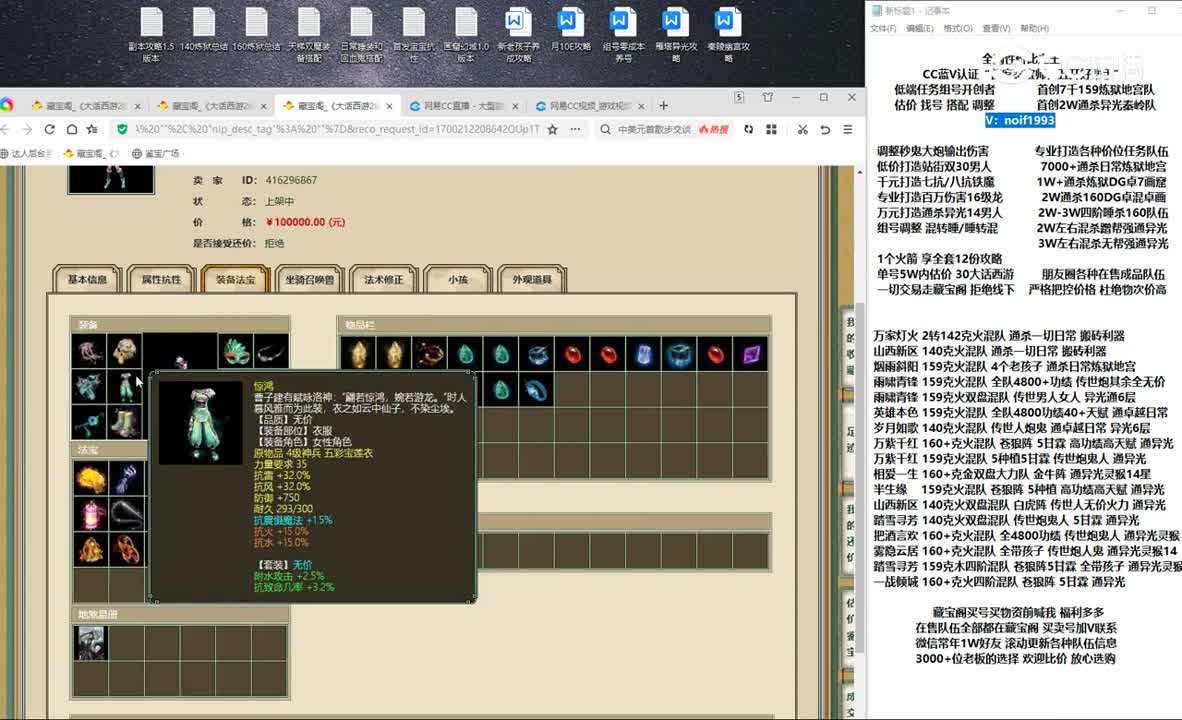Viewport: 1182px width, 720px height.
Task: Click the golden cloud talisman icon
Action: [90, 478]
